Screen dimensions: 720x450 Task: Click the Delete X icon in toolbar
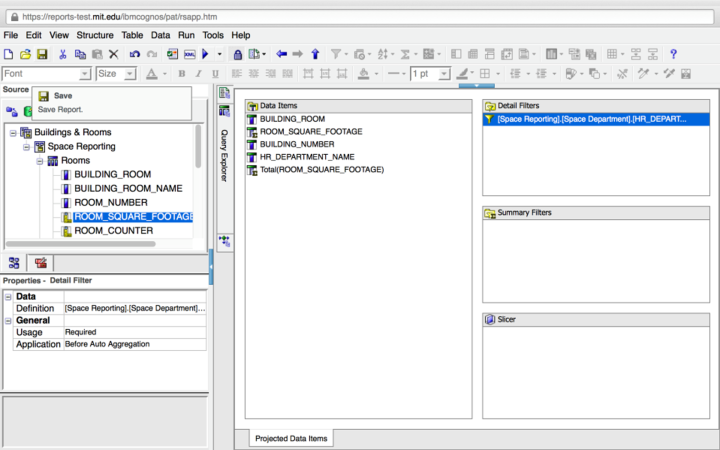(x=113, y=54)
